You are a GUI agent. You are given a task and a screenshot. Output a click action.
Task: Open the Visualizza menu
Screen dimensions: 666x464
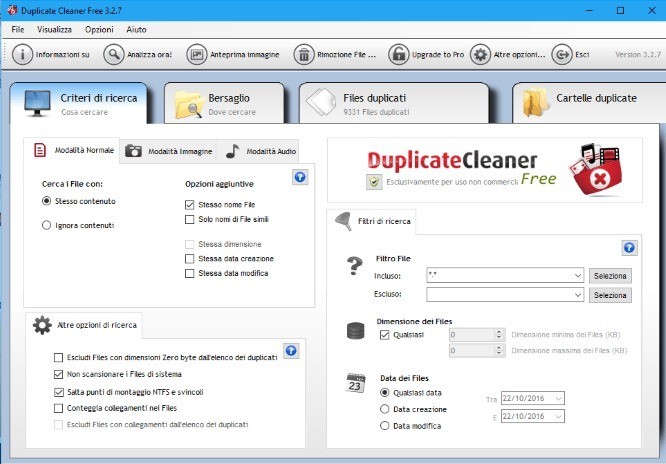[54, 29]
